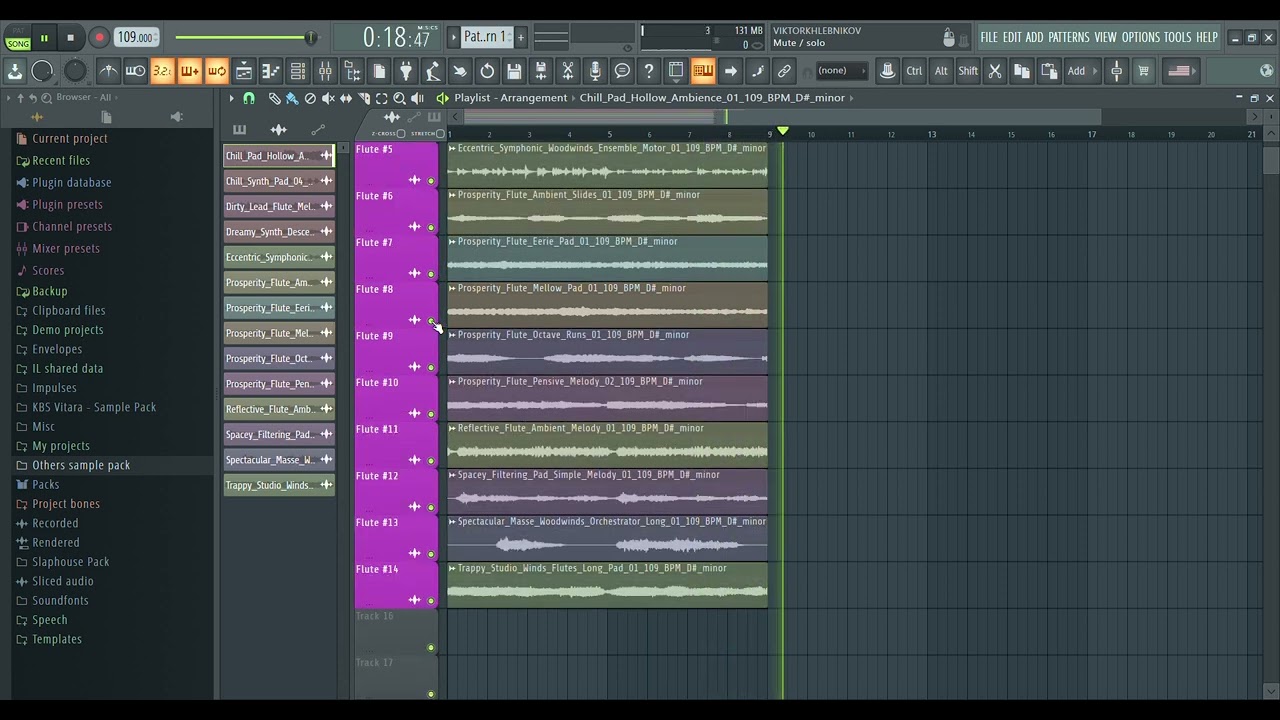Choose the zoom tool in playlist toolbar
Screen dimensions: 1280x720
coord(399,98)
